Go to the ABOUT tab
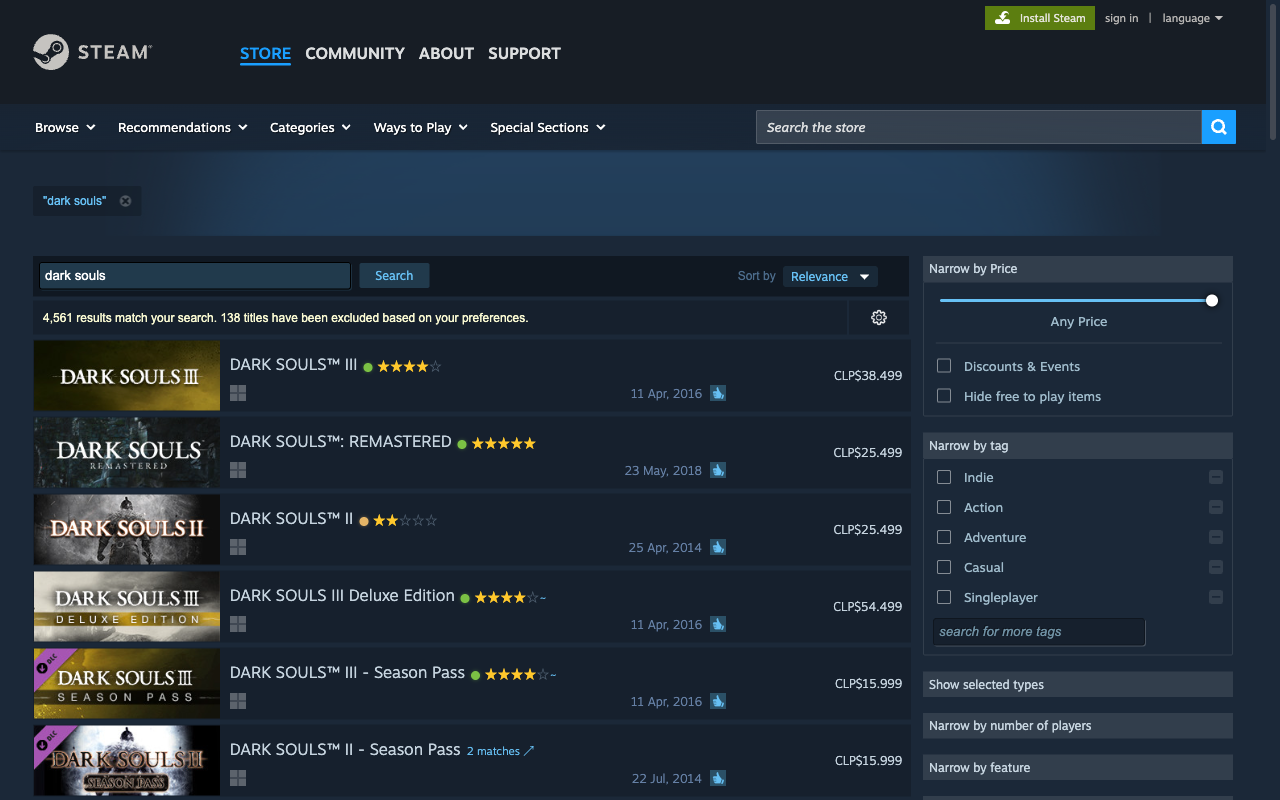The image size is (1280, 800). click(446, 53)
